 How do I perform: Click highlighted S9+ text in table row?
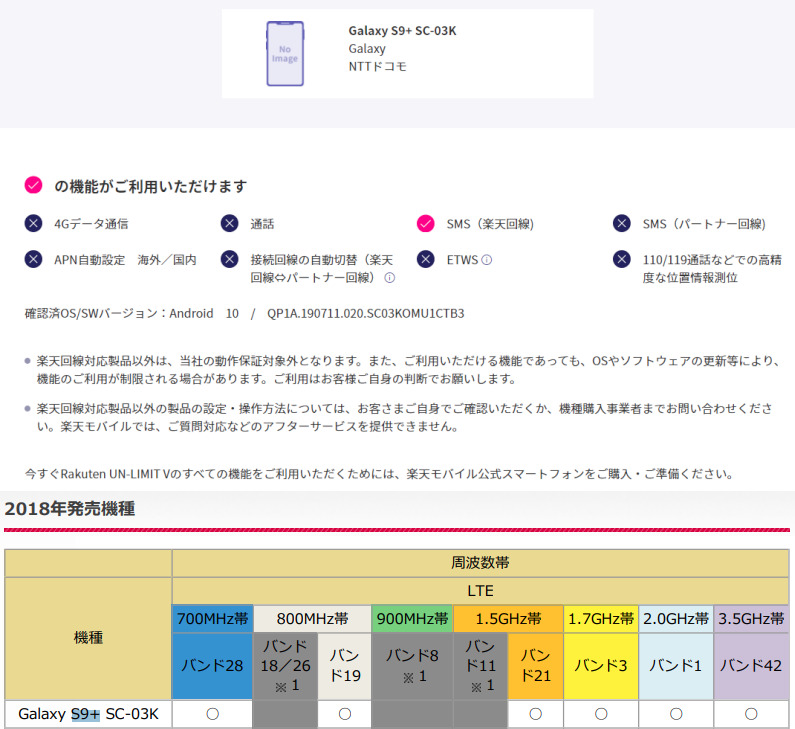[x=85, y=714]
